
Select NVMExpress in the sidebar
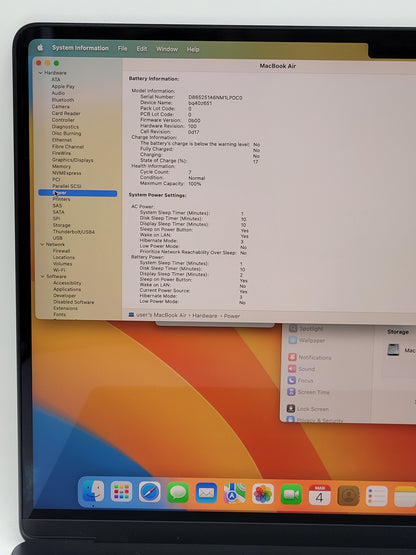67,173
